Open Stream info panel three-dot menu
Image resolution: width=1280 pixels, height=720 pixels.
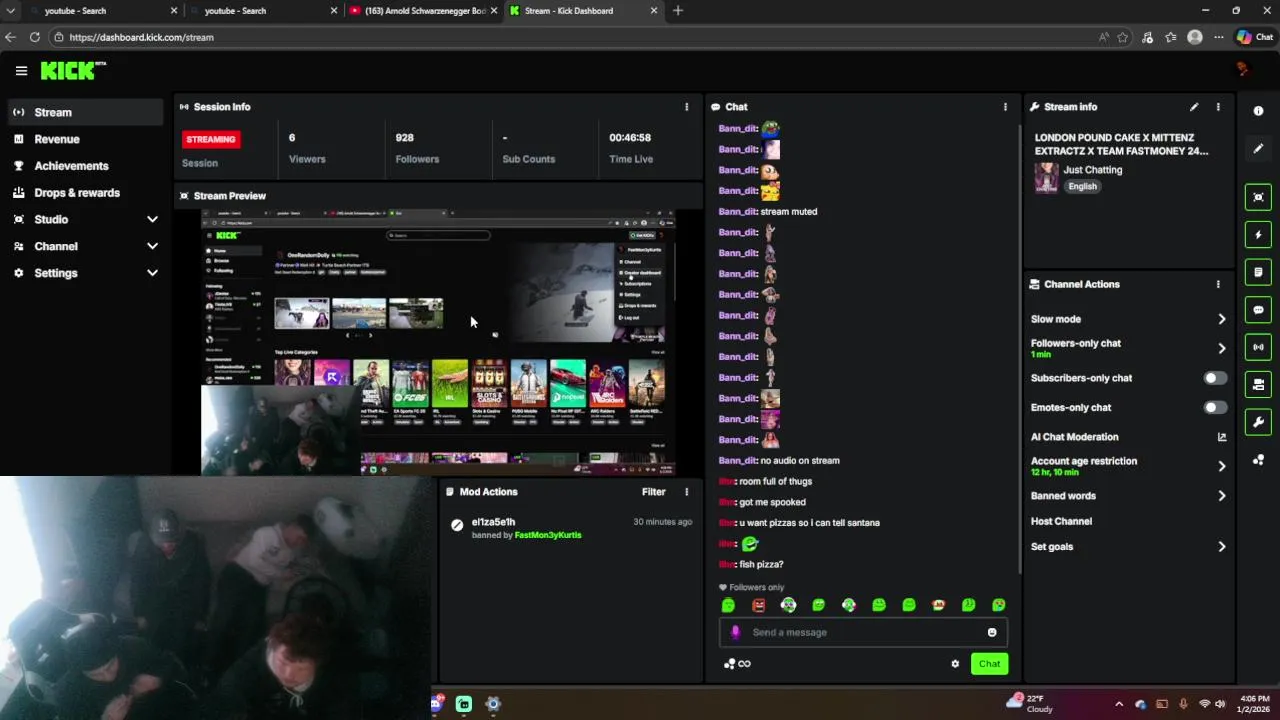1218,107
